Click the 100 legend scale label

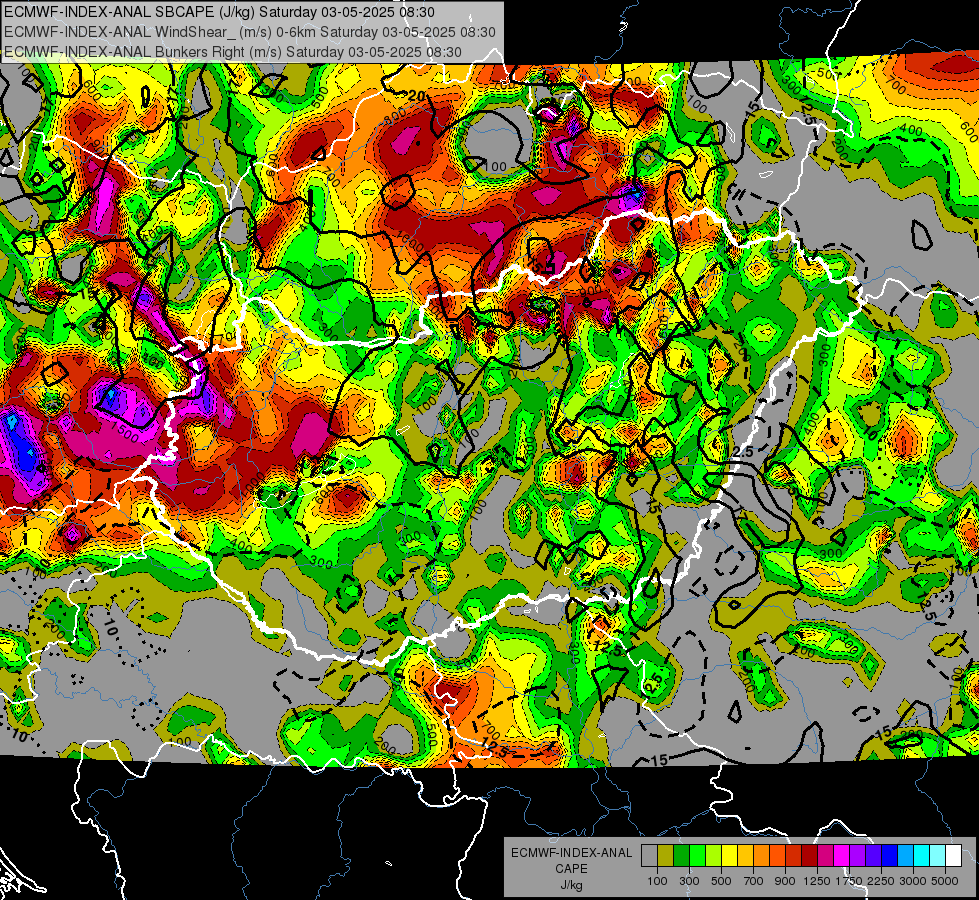pos(657,881)
